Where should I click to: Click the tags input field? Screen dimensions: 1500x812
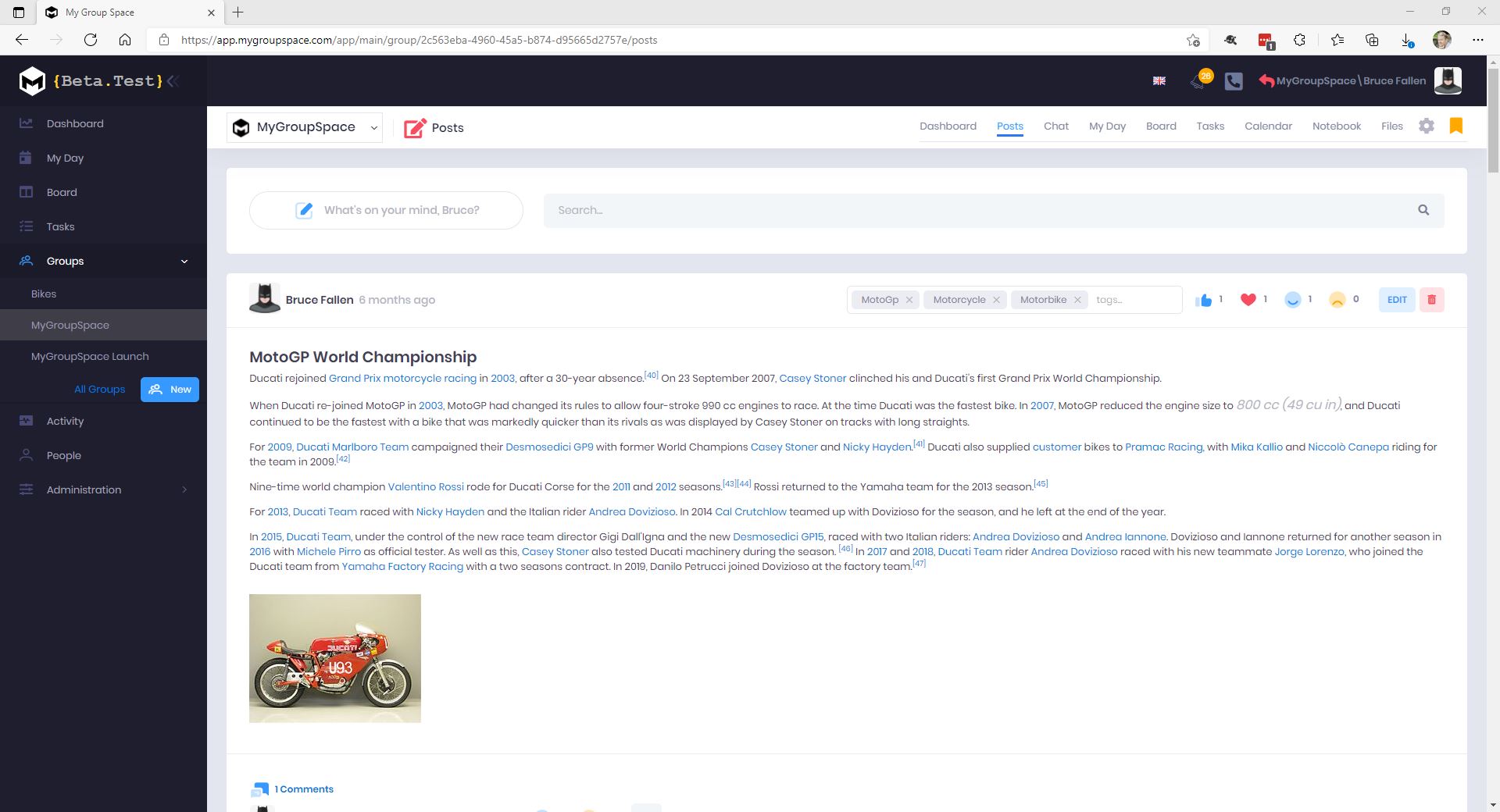(1135, 300)
